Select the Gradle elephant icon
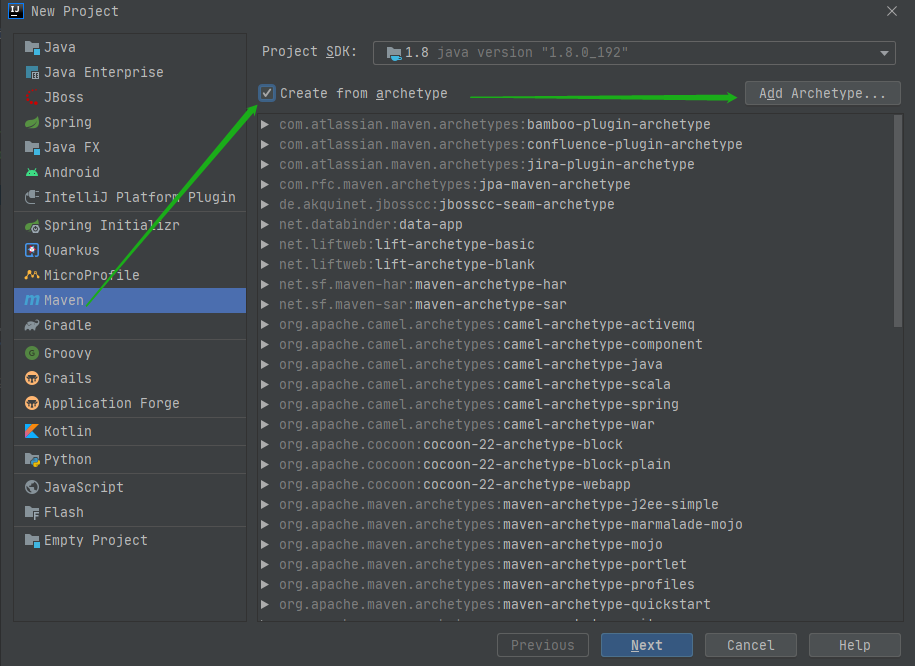The height and width of the screenshot is (666, 915). 32,325
